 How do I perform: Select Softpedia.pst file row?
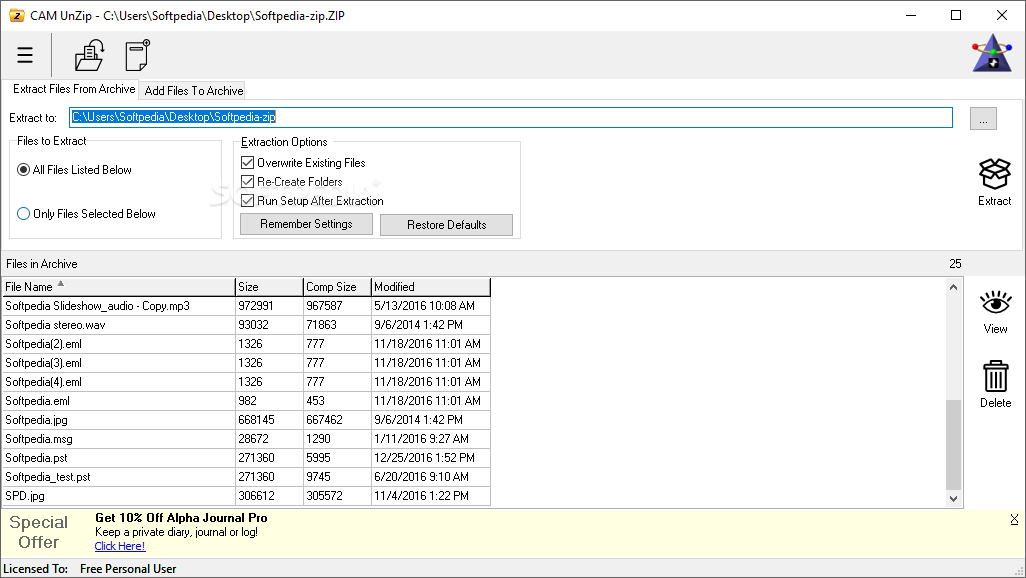tap(247, 458)
